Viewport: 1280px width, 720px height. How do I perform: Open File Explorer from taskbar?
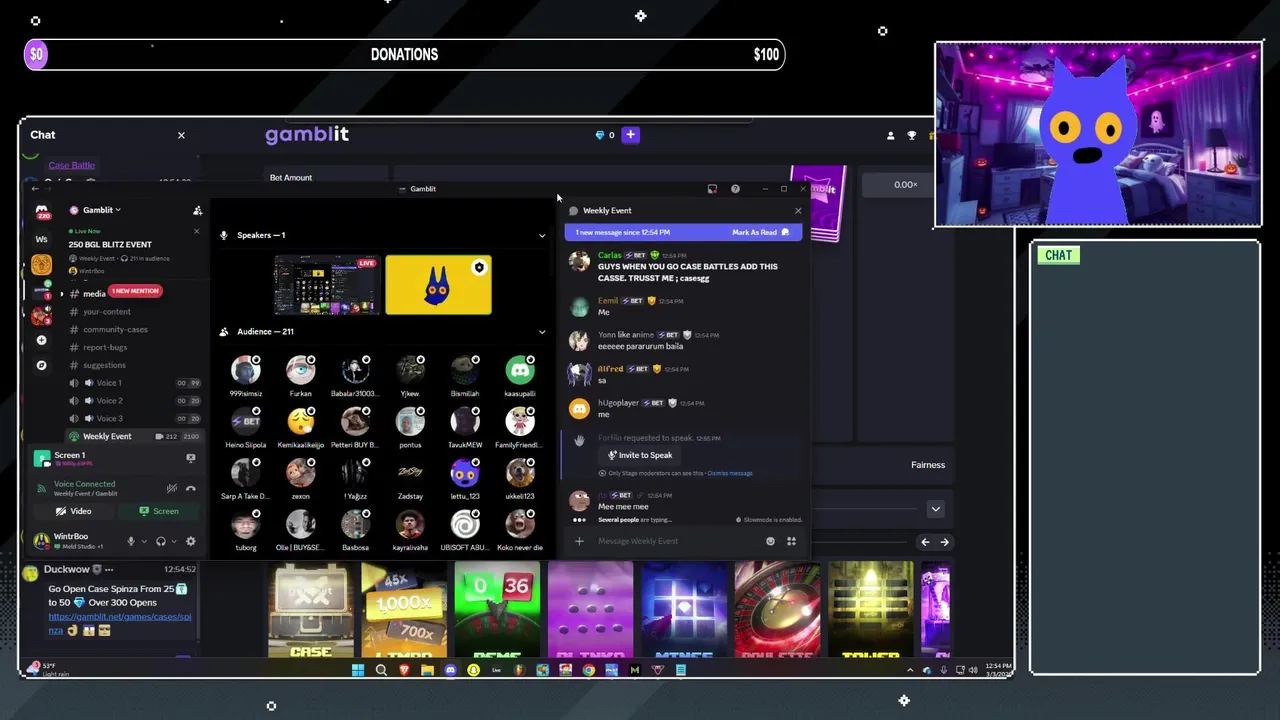click(427, 670)
